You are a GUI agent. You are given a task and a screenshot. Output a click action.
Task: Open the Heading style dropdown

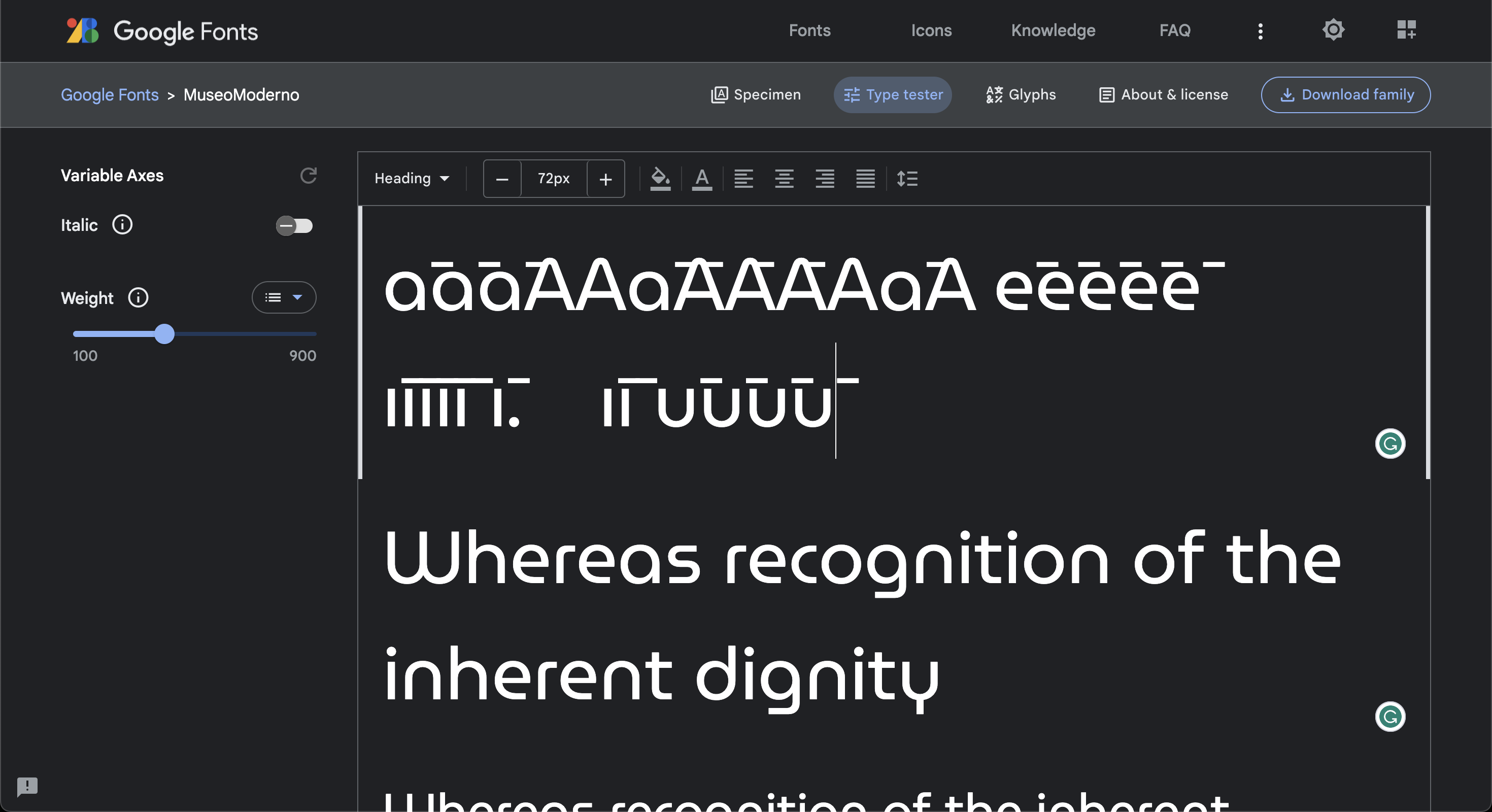click(x=413, y=178)
